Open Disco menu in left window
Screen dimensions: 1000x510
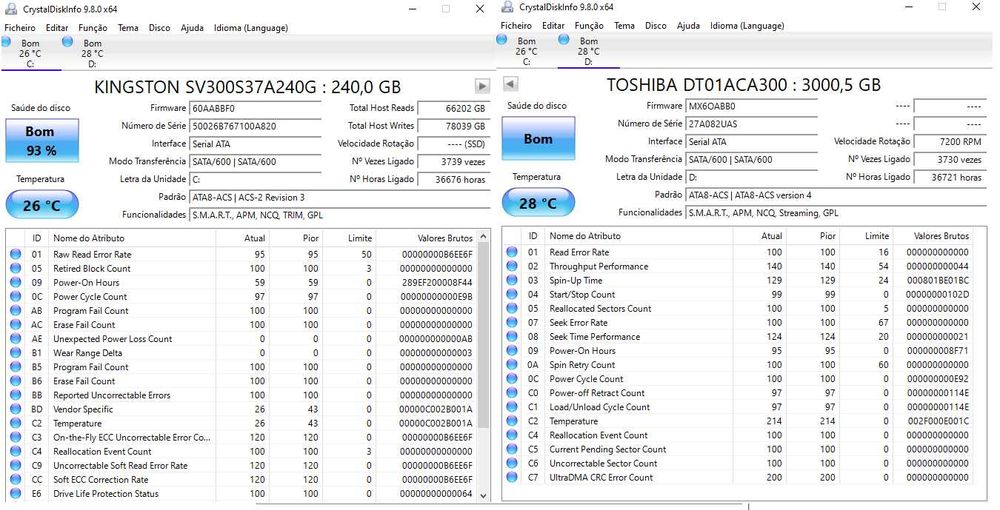point(159,28)
